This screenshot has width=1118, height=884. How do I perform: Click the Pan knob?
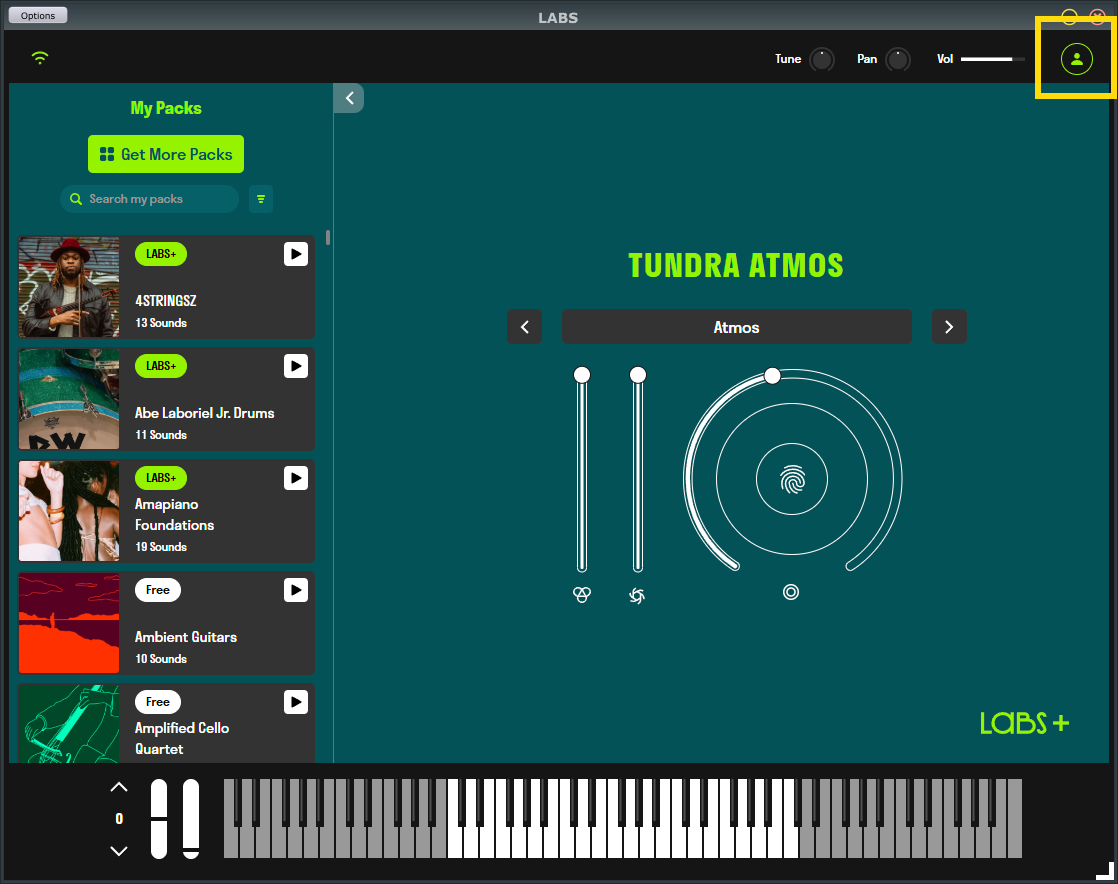(x=898, y=59)
